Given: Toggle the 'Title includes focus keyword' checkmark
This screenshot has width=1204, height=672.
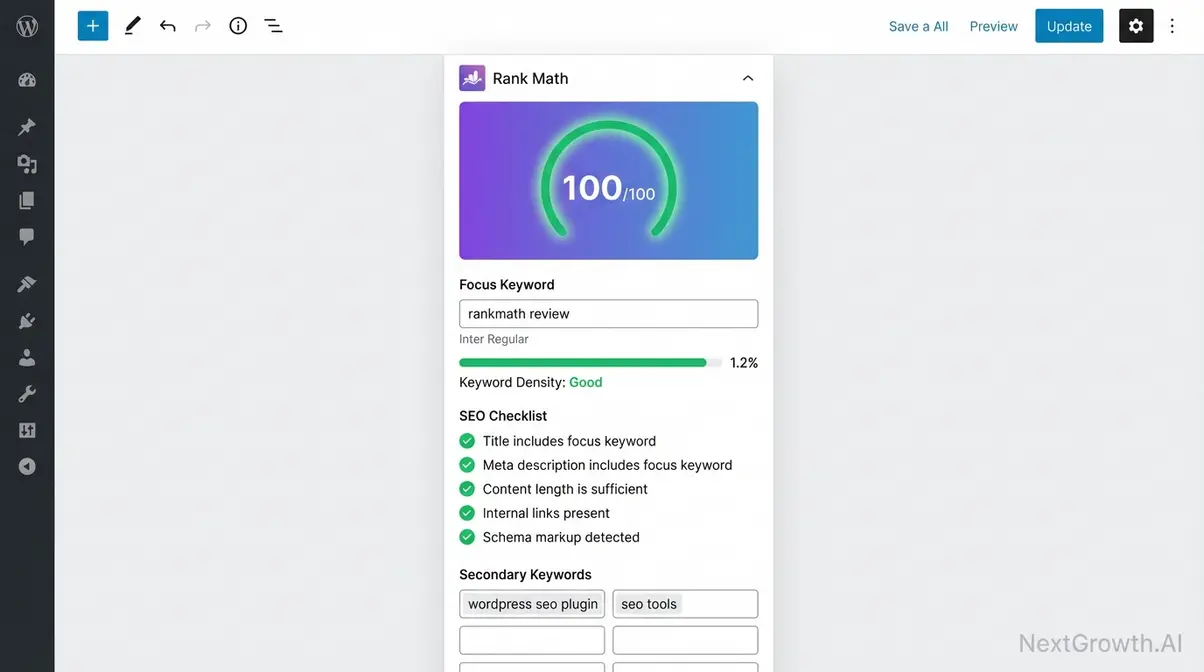Looking at the screenshot, I should point(467,440).
